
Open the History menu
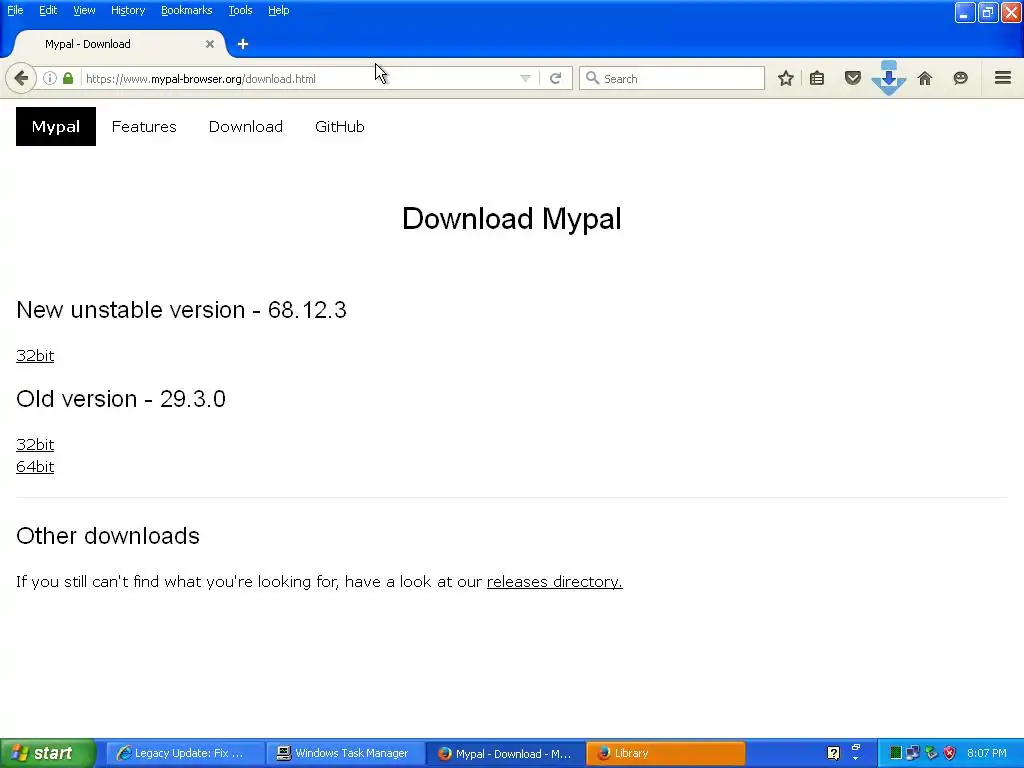pyautogui.click(x=128, y=10)
